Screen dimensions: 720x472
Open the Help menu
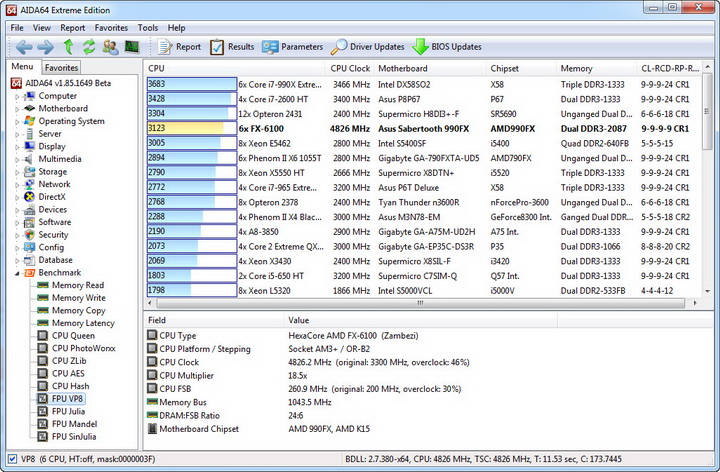pyautogui.click(x=176, y=28)
